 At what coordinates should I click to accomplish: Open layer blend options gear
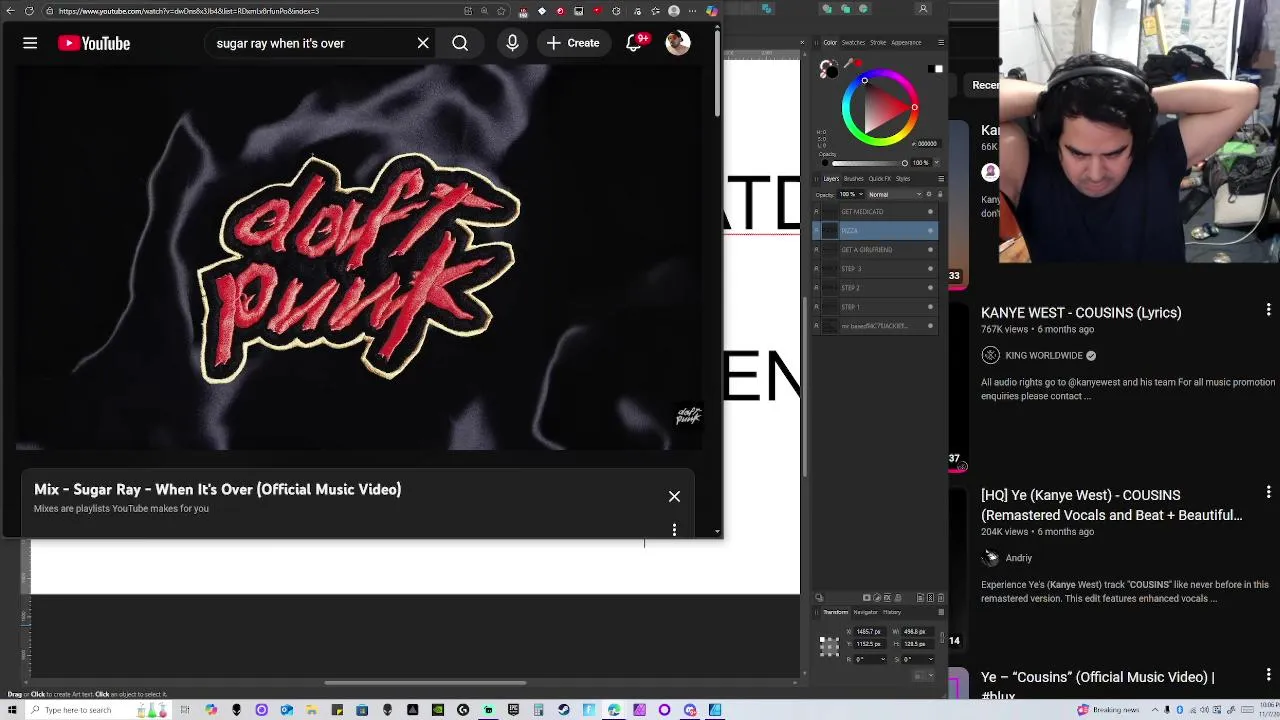[x=929, y=194]
